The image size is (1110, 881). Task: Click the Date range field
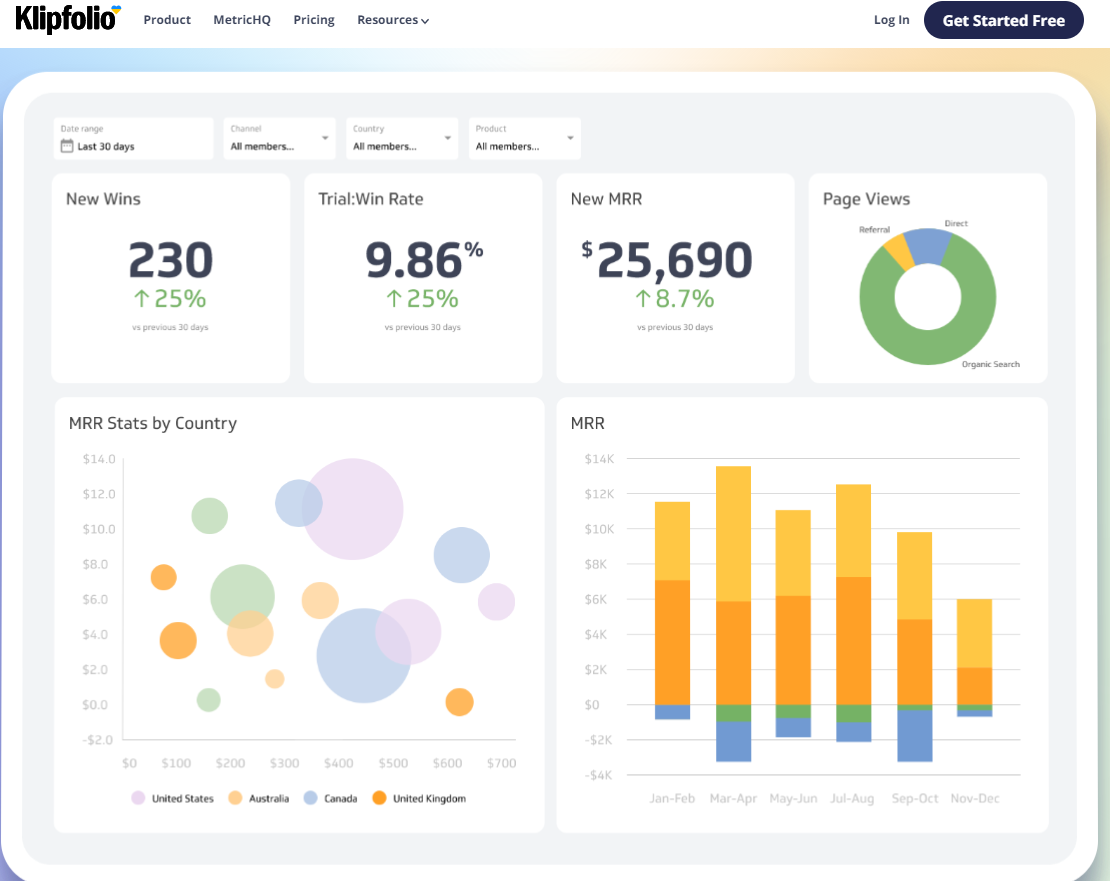tap(133, 138)
